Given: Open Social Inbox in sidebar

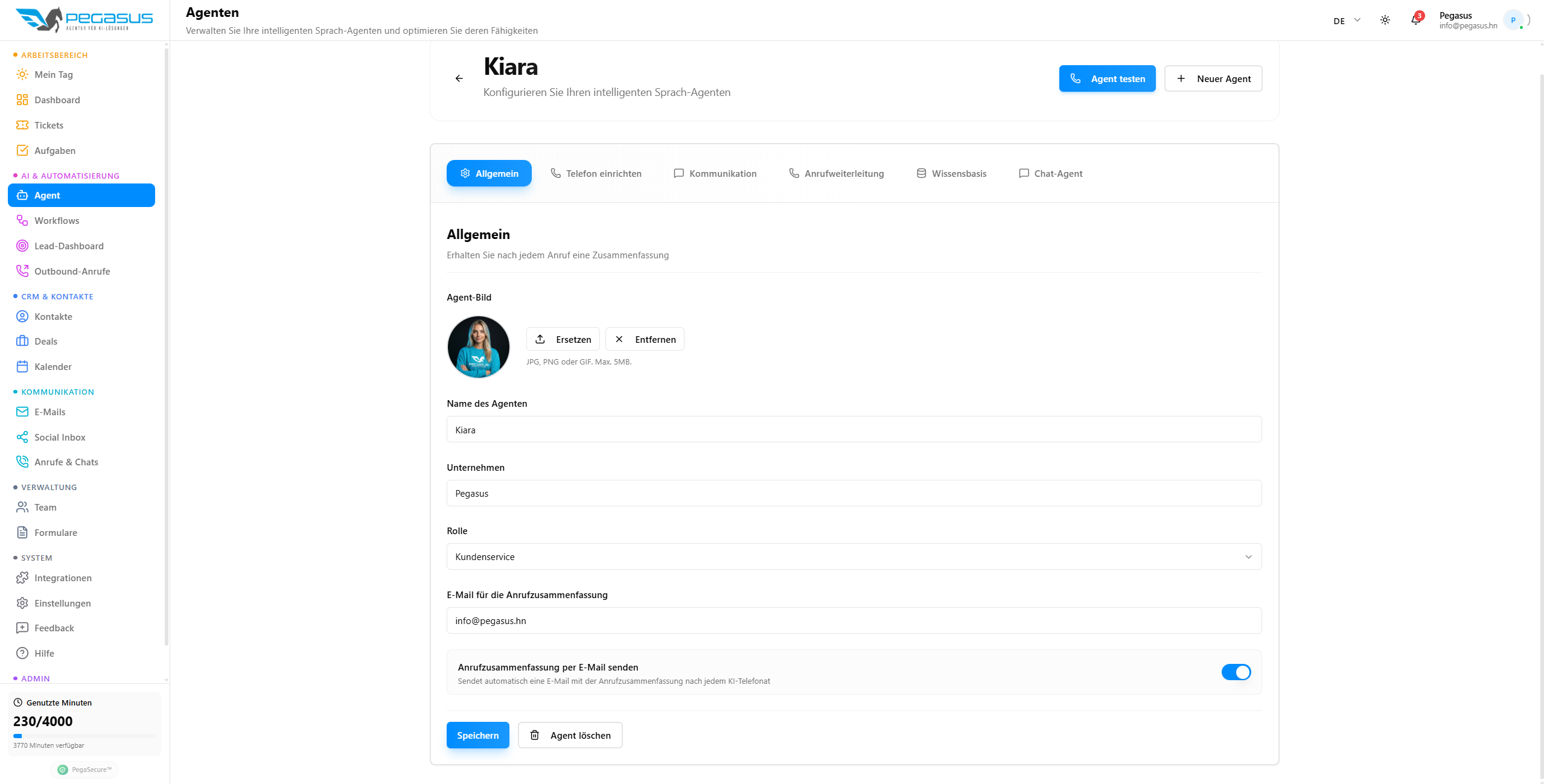Looking at the screenshot, I should click(x=60, y=438).
